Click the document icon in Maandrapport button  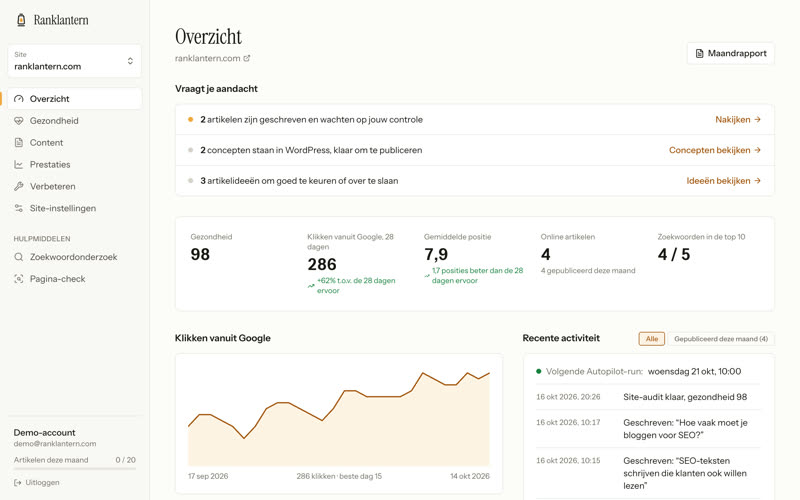(699, 54)
